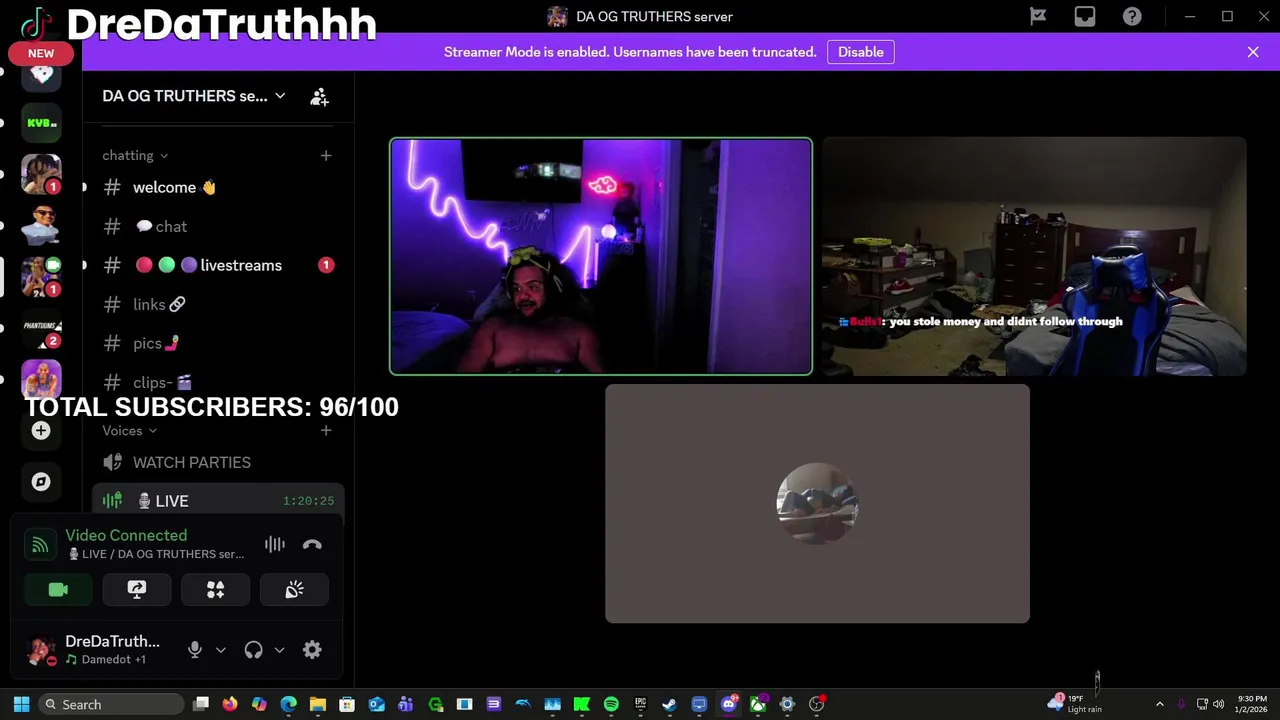Open DA OG TRUTHERS server dropdown menu
Viewport: 1280px width, 720px height.
point(194,96)
